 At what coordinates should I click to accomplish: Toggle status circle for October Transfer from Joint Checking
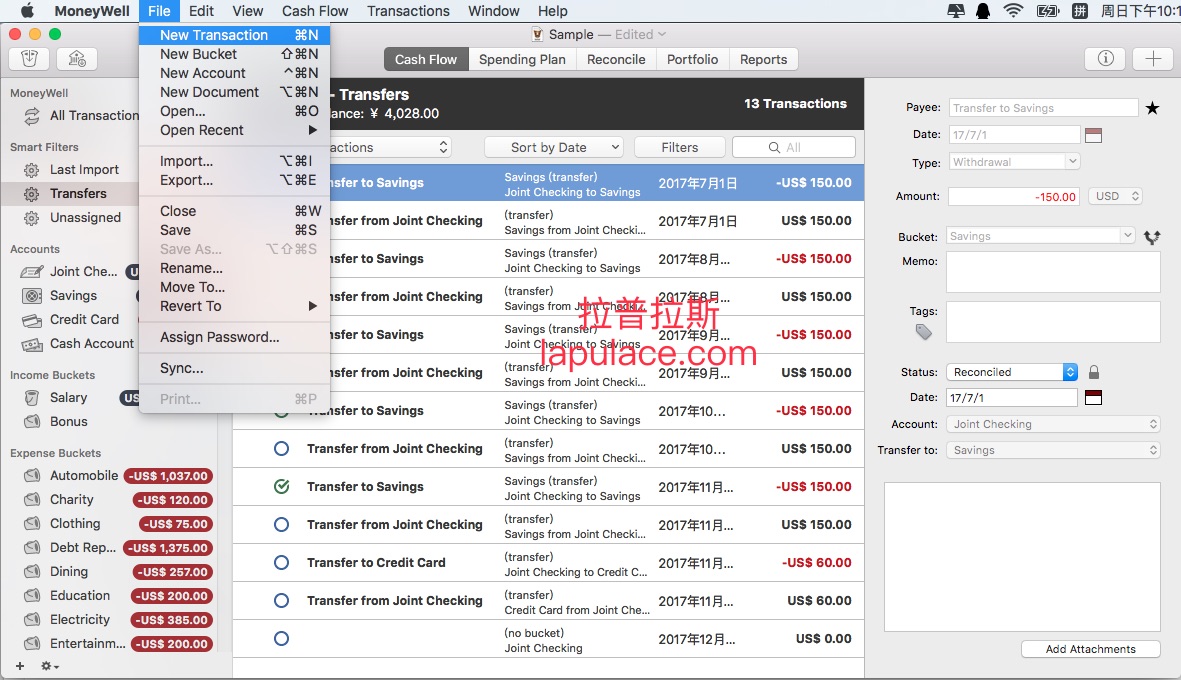(x=282, y=449)
